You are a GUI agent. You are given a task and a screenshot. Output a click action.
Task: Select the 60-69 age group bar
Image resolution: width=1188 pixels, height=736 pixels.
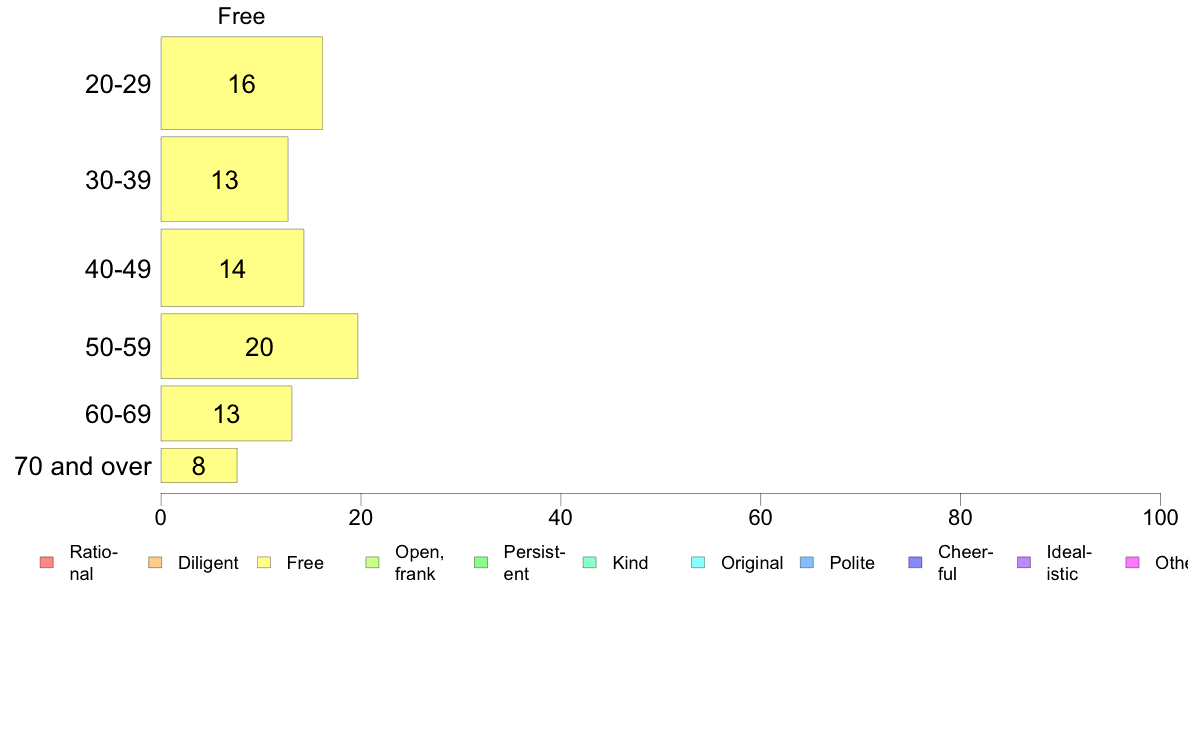coord(227,413)
